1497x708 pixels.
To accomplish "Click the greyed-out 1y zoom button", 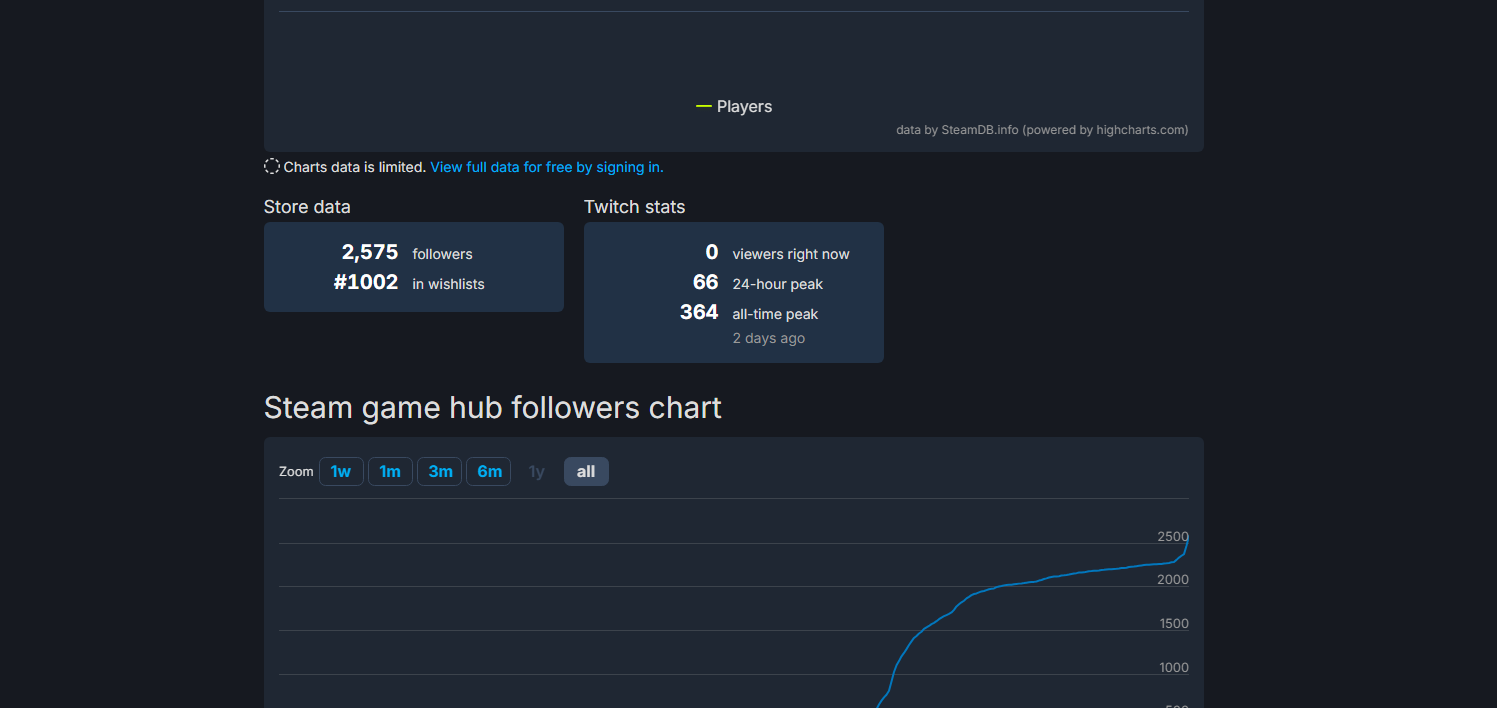I will (537, 472).
